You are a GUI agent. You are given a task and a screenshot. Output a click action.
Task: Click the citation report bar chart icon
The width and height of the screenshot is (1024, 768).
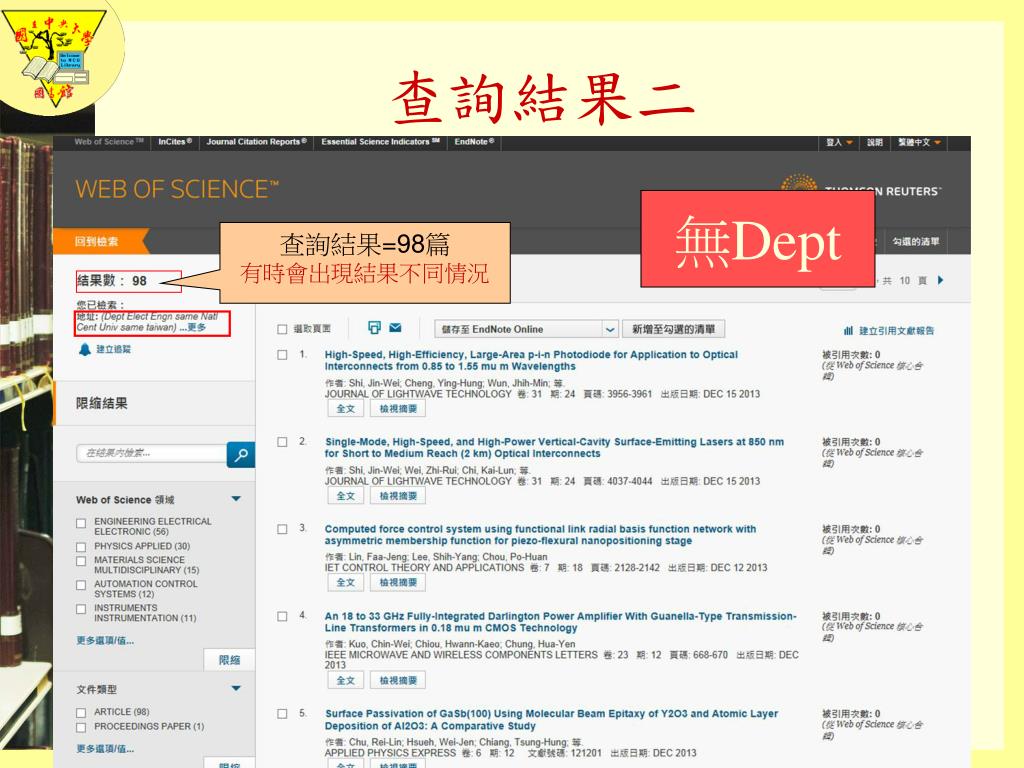click(x=848, y=330)
